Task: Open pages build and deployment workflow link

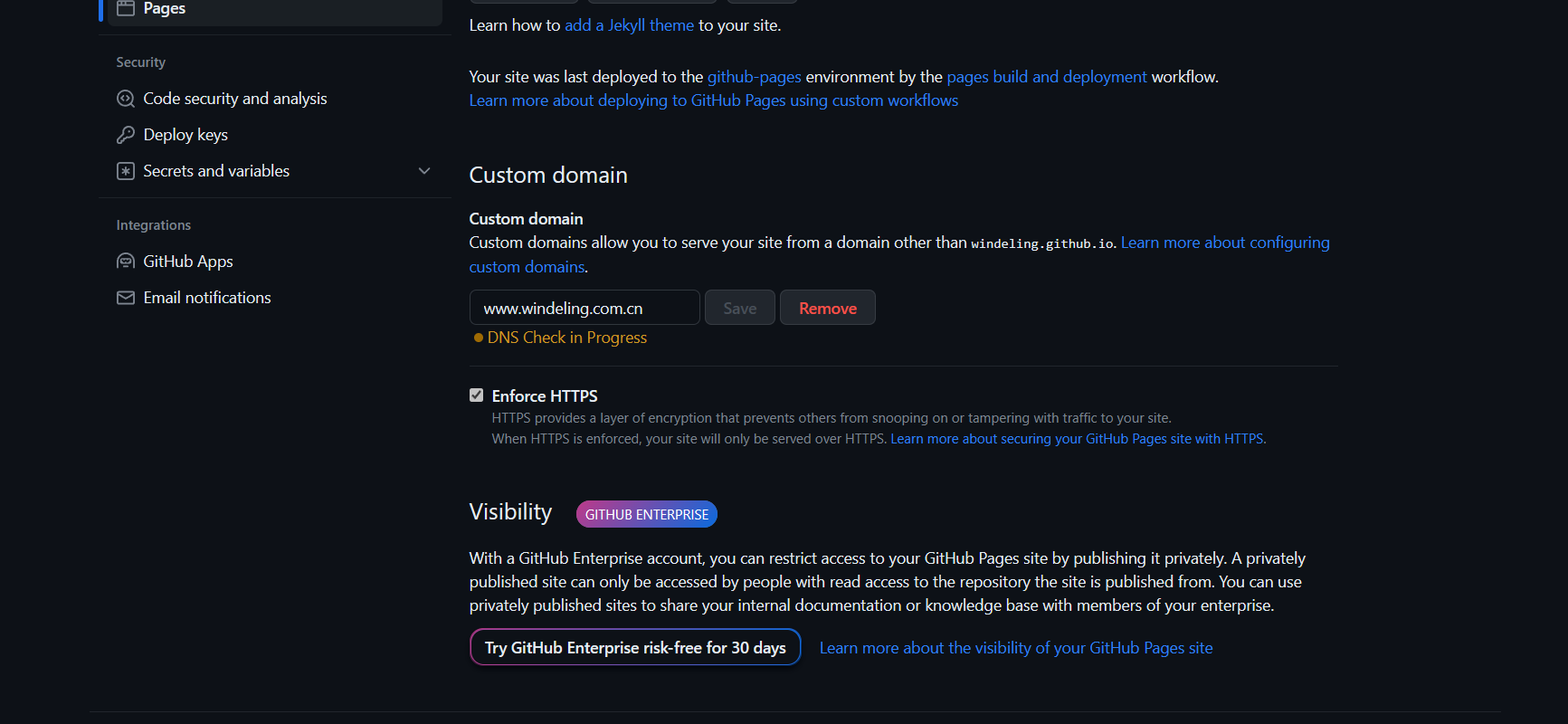Action: coord(1046,77)
